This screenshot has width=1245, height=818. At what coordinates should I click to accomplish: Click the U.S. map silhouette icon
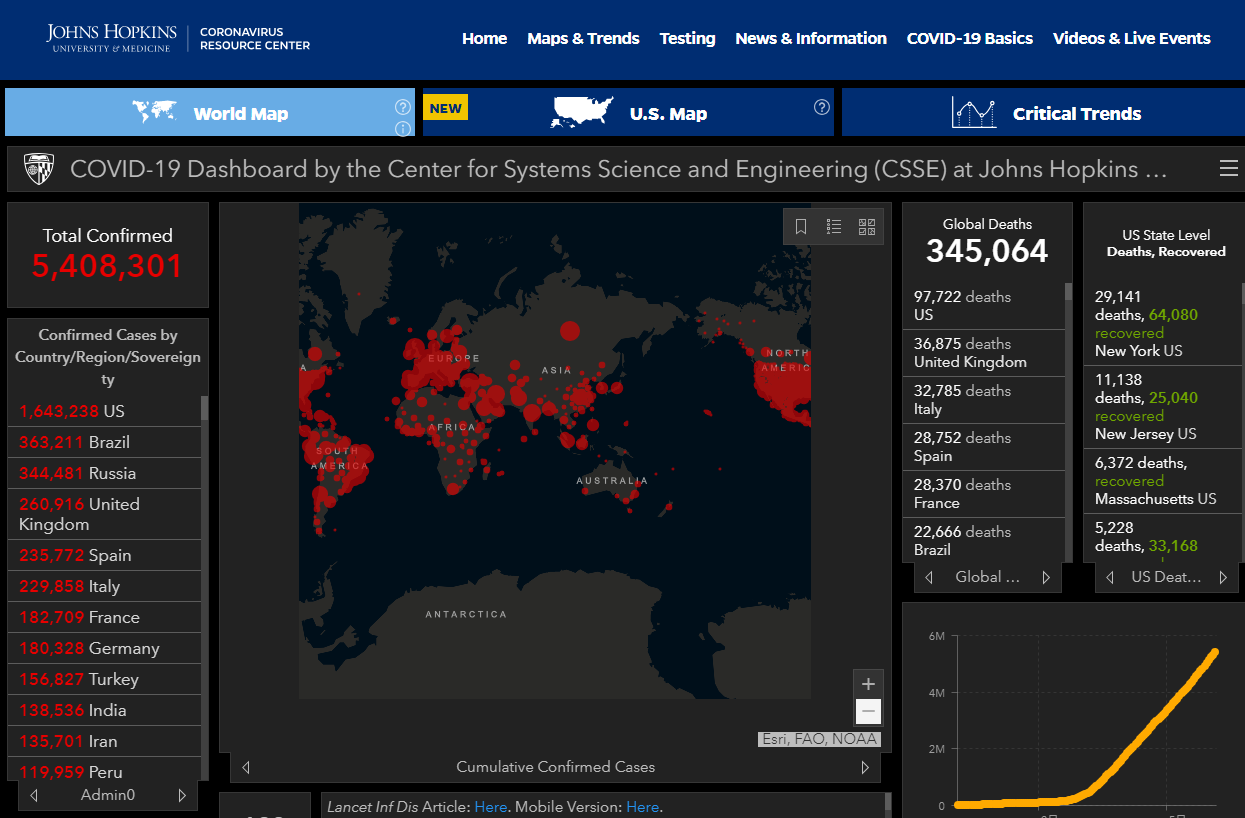pyautogui.click(x=582, y=112)
